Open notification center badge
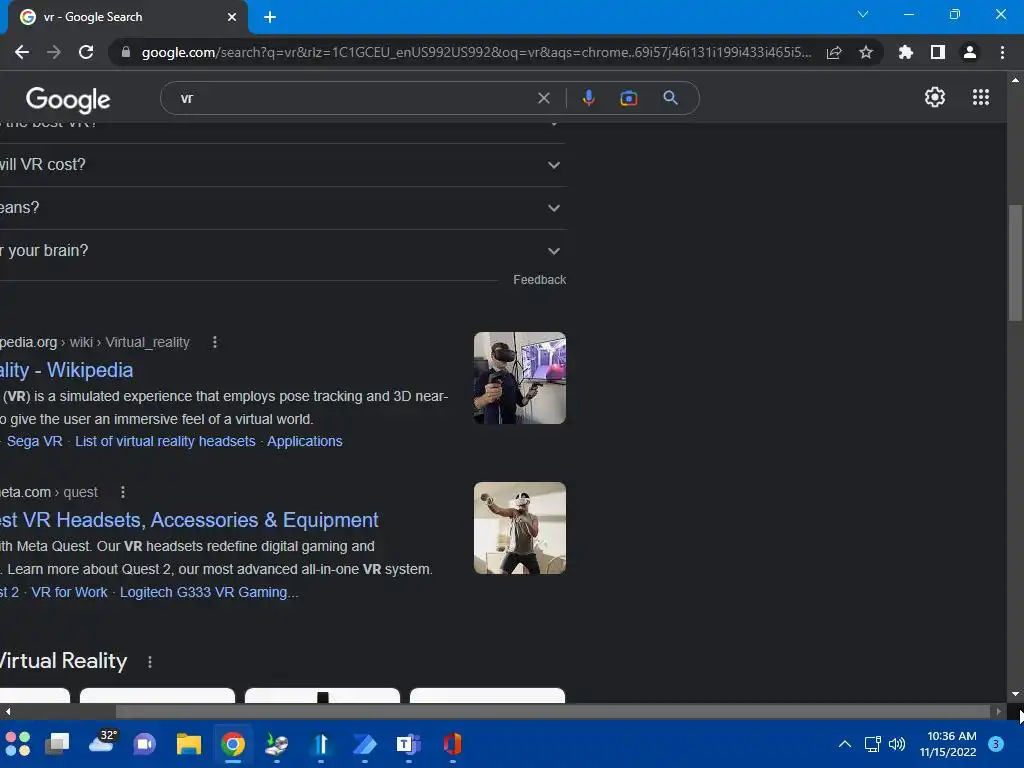This screenshot has width=1024, height=768. (996, 744)
